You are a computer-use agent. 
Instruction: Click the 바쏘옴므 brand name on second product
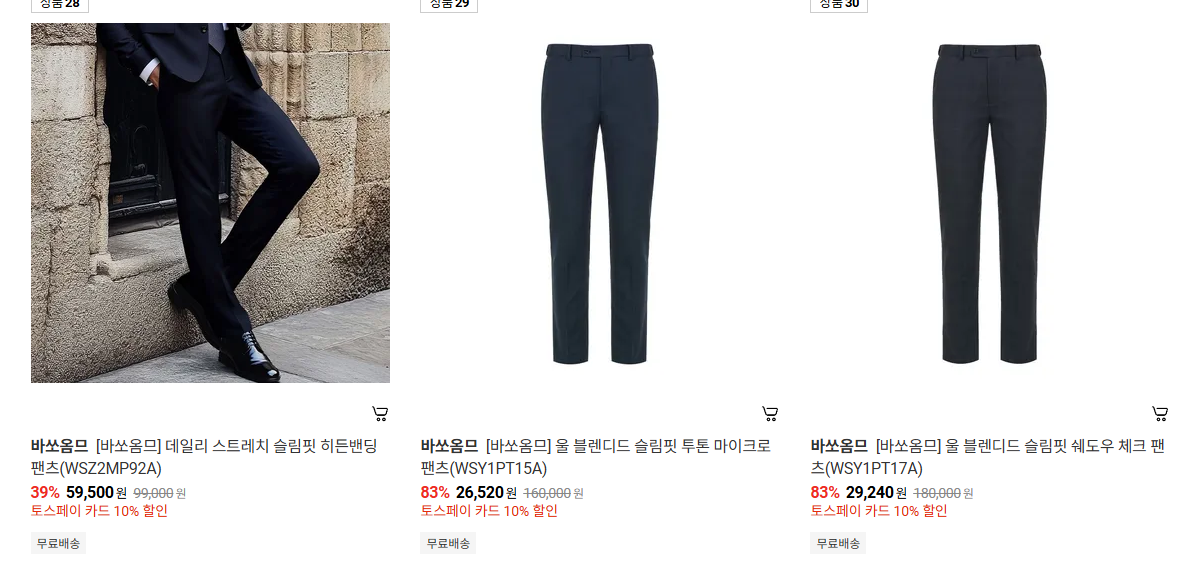[x=449, y=446]
